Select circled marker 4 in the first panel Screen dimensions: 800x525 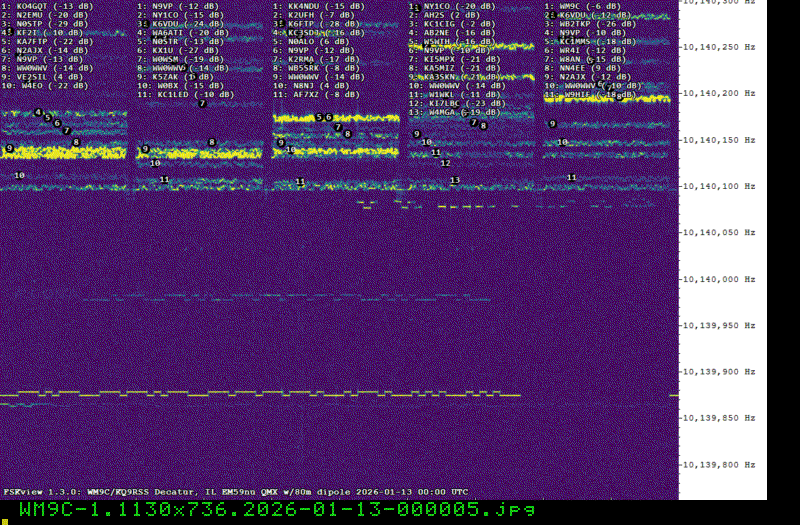tap(38, 112)
